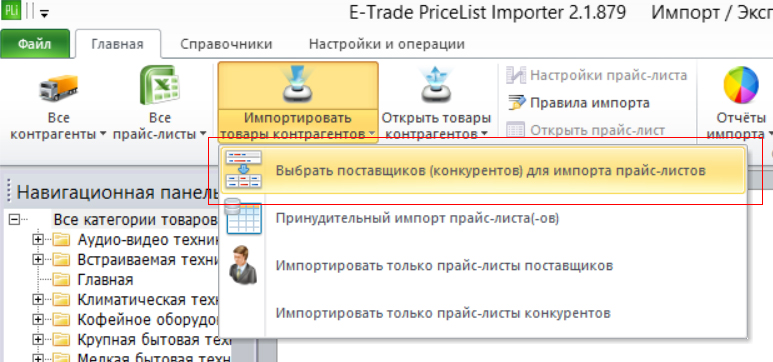Click the truck icon for Все контрагенты
The image size is (773, 362).
(x=59, y=88)
